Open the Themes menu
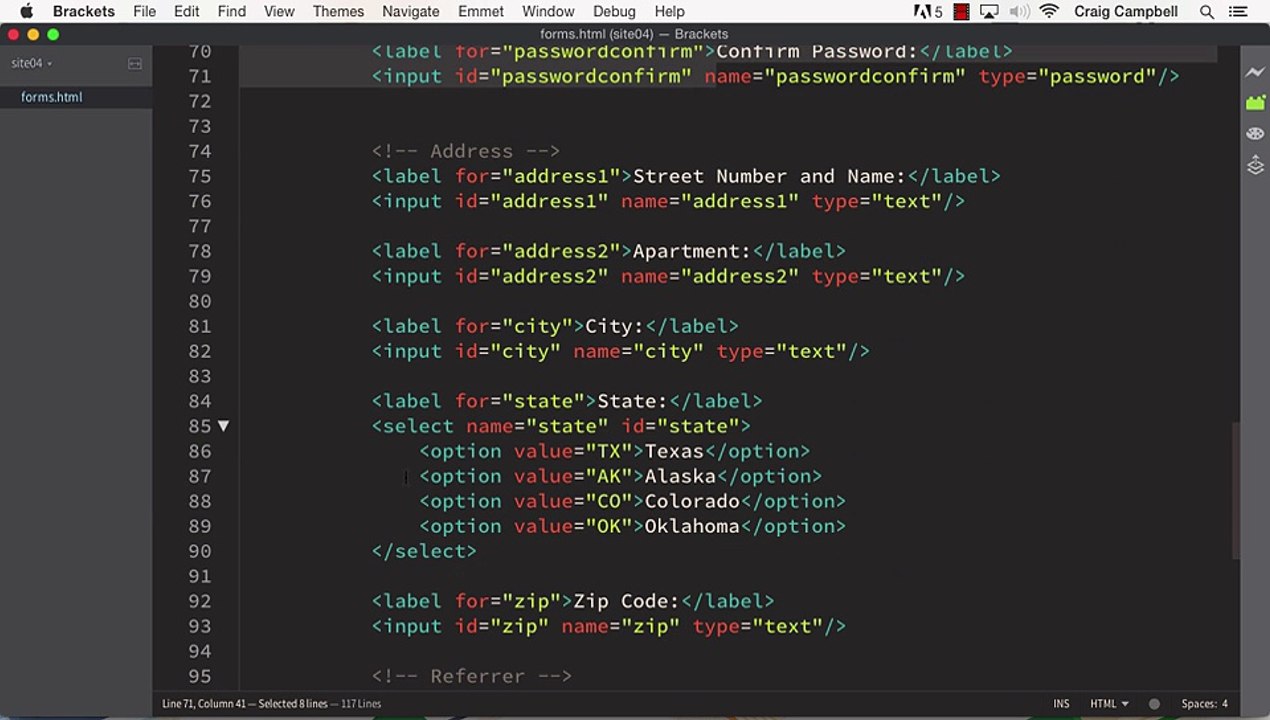 (x=338, y=12)
